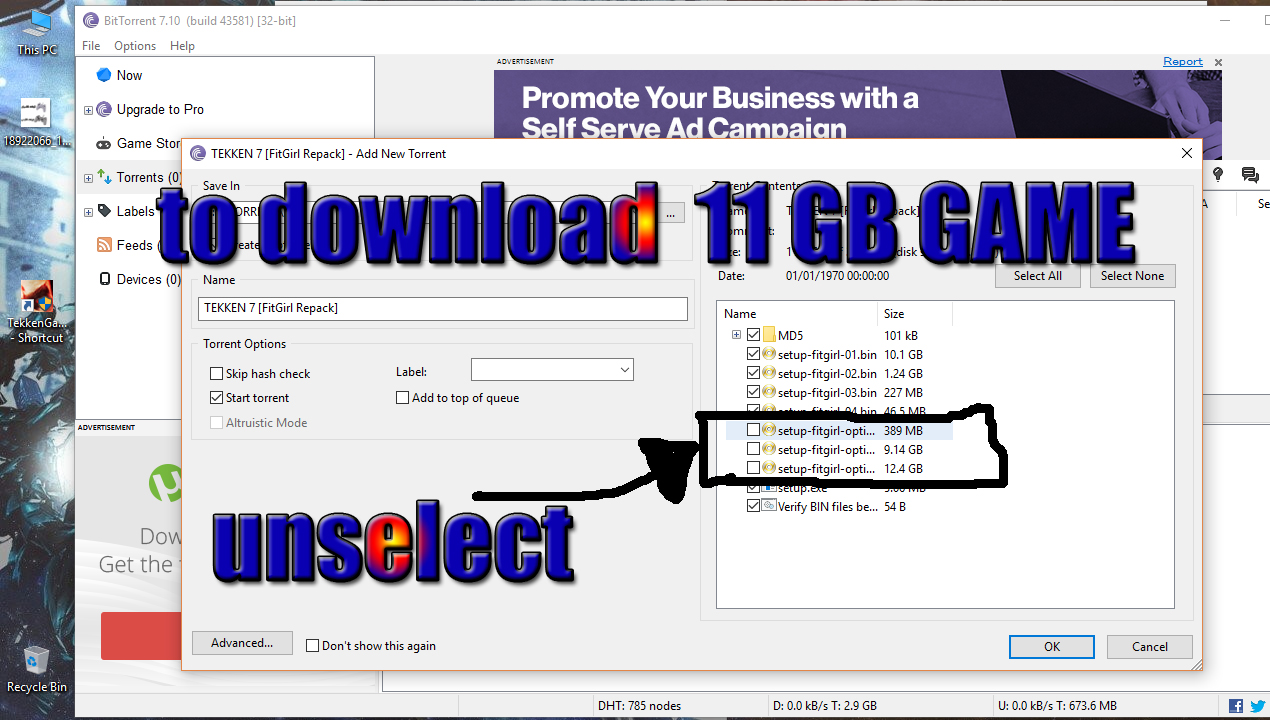Click the setup-fitgirl-03.bin file icon
This screenshot has width=1270, height=720.
[x=769, y=392]
